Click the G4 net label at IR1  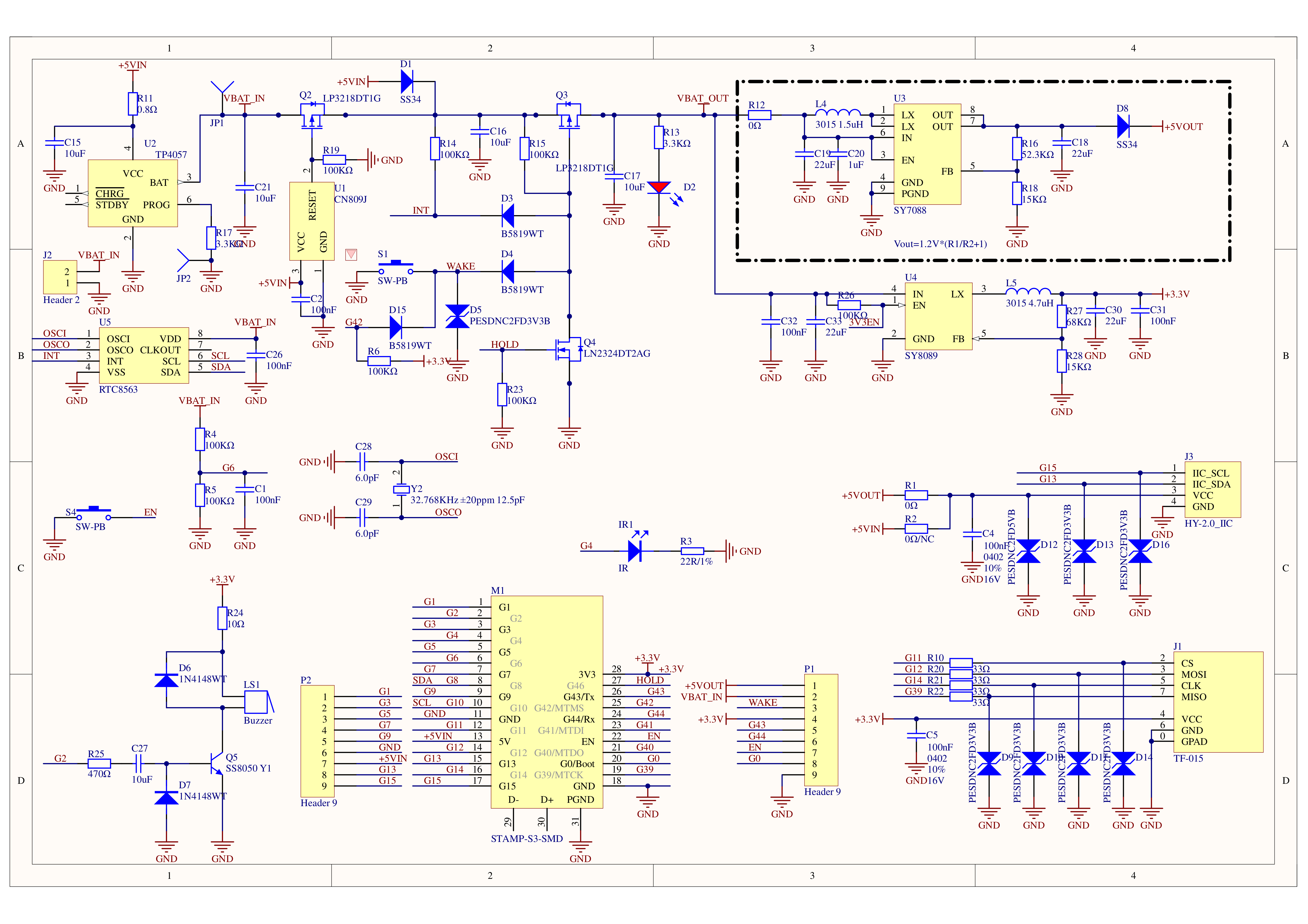586,546
